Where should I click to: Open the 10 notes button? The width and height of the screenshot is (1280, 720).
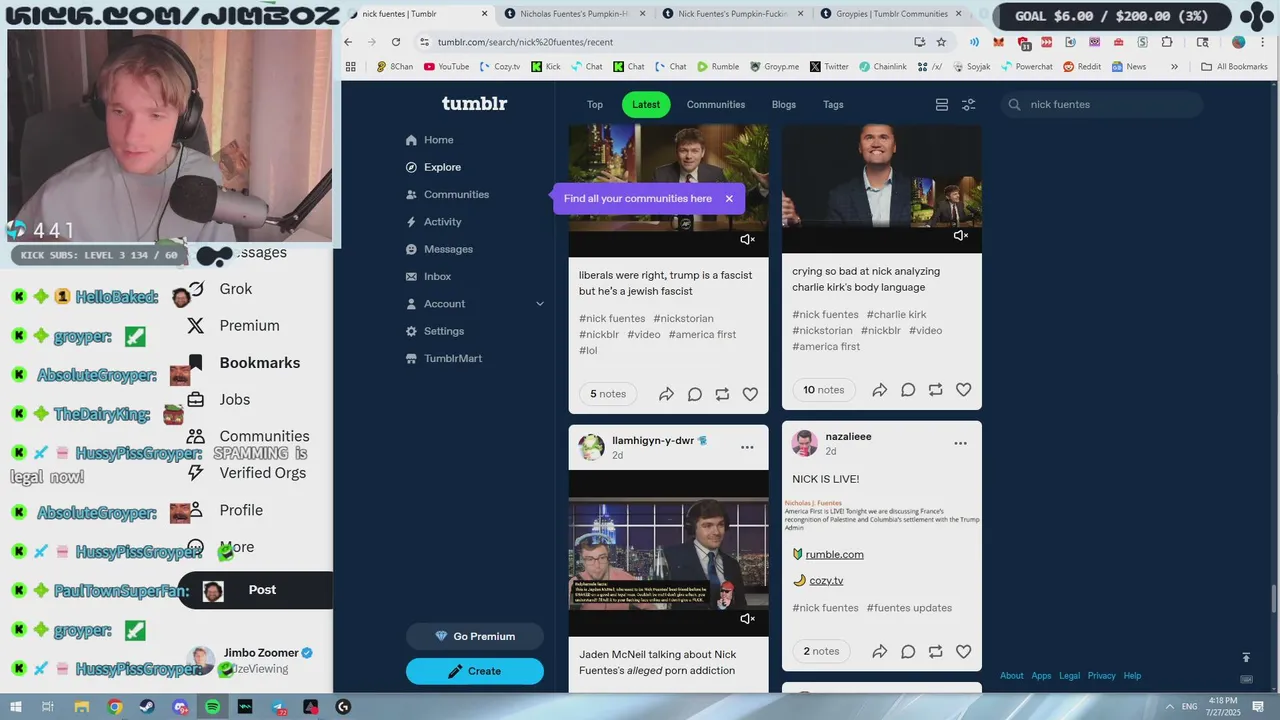coord(824,390)
